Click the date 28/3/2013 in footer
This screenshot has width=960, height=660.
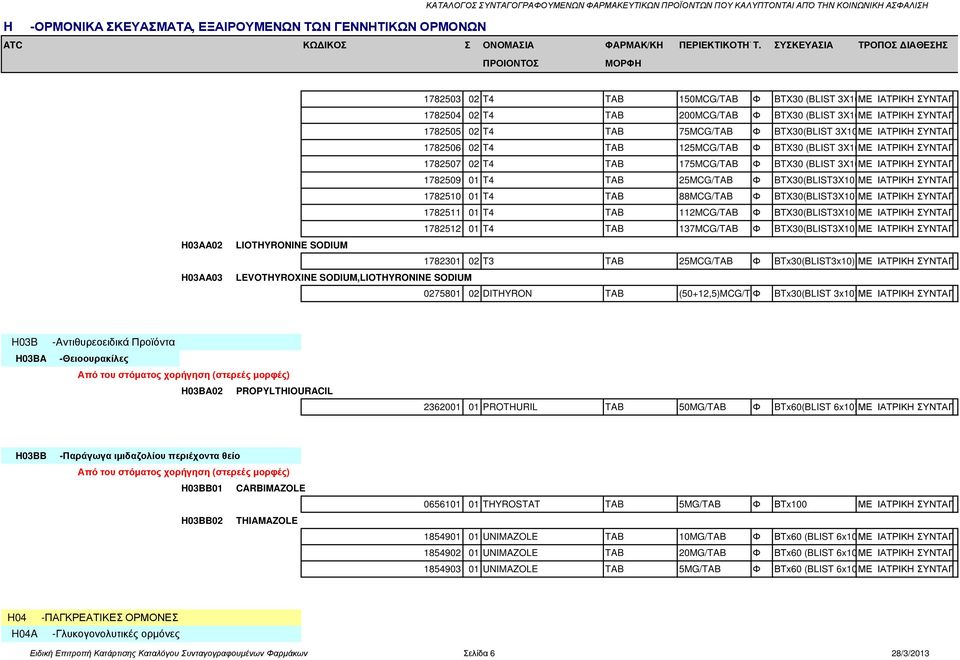point(910,654)
